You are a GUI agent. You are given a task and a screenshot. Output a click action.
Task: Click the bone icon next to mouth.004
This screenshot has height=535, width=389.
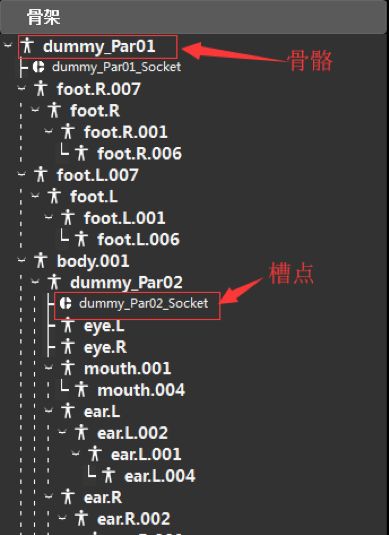(x=81, y=390)
